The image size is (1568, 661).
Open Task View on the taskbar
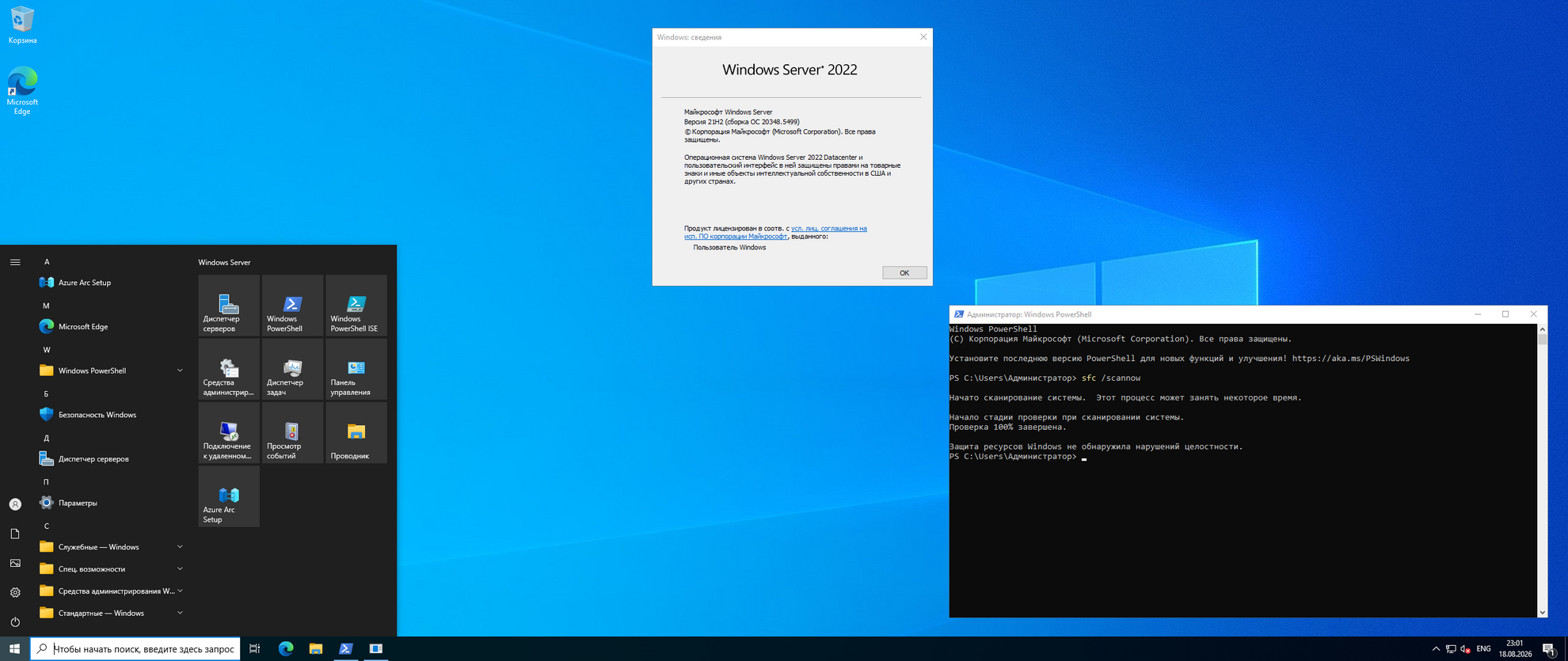tap(255, 648)
